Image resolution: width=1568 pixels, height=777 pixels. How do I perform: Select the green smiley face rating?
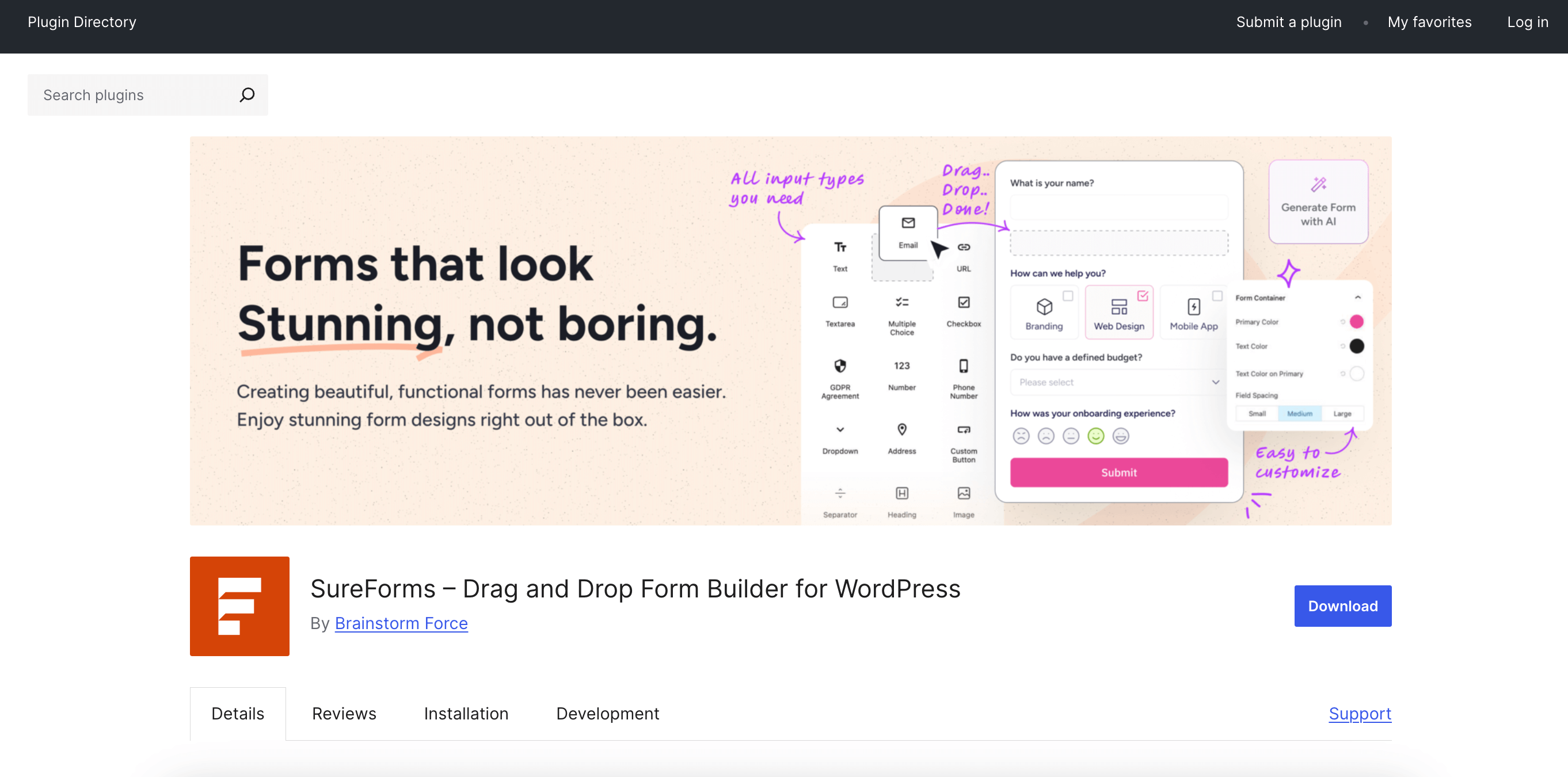(x=1095, y=436)
